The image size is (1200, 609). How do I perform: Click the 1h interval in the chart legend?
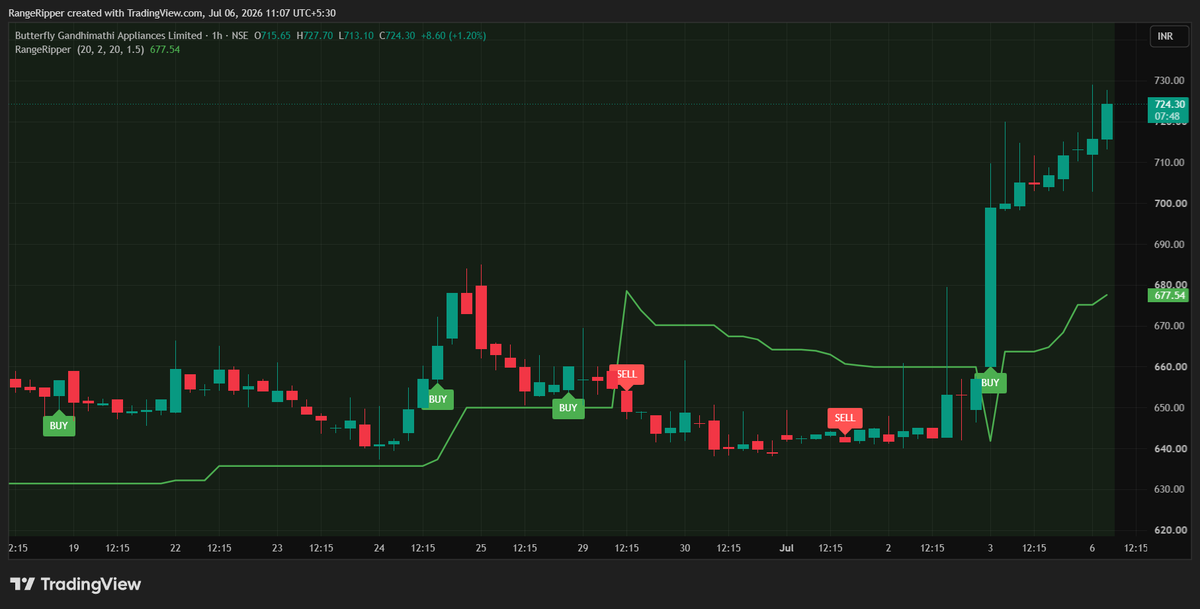204,35
